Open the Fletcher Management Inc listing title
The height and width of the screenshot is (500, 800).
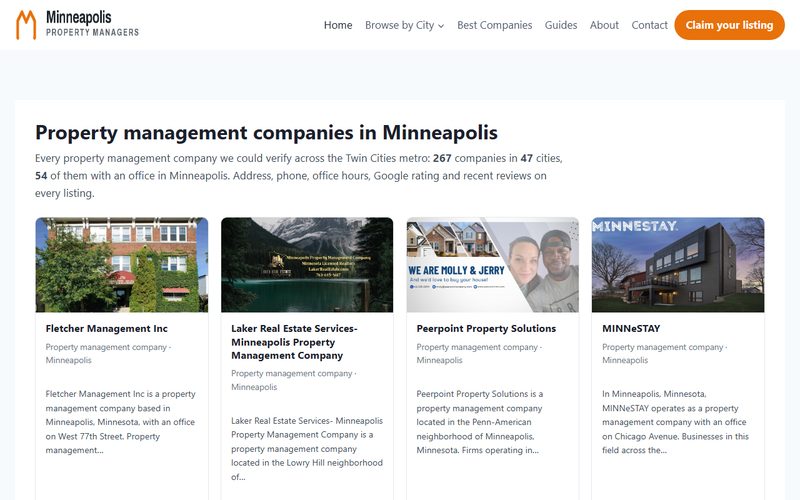(x=107, y=329)
